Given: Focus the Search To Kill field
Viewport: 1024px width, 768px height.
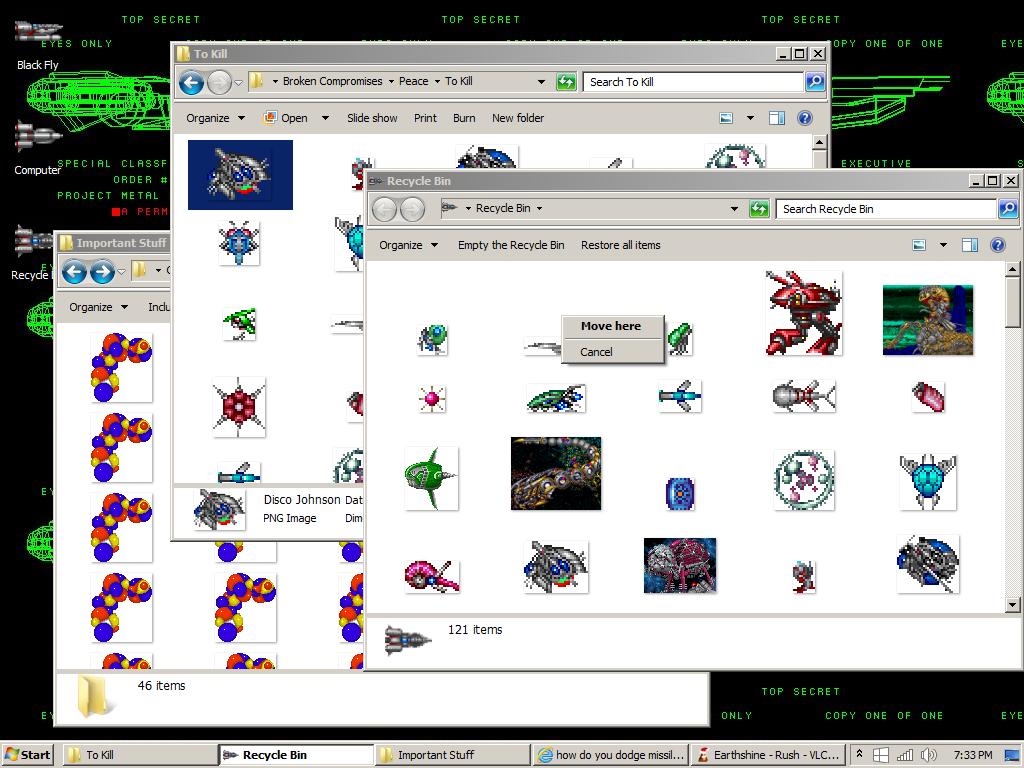Looking at the screenshot, I should click(692, 82).
